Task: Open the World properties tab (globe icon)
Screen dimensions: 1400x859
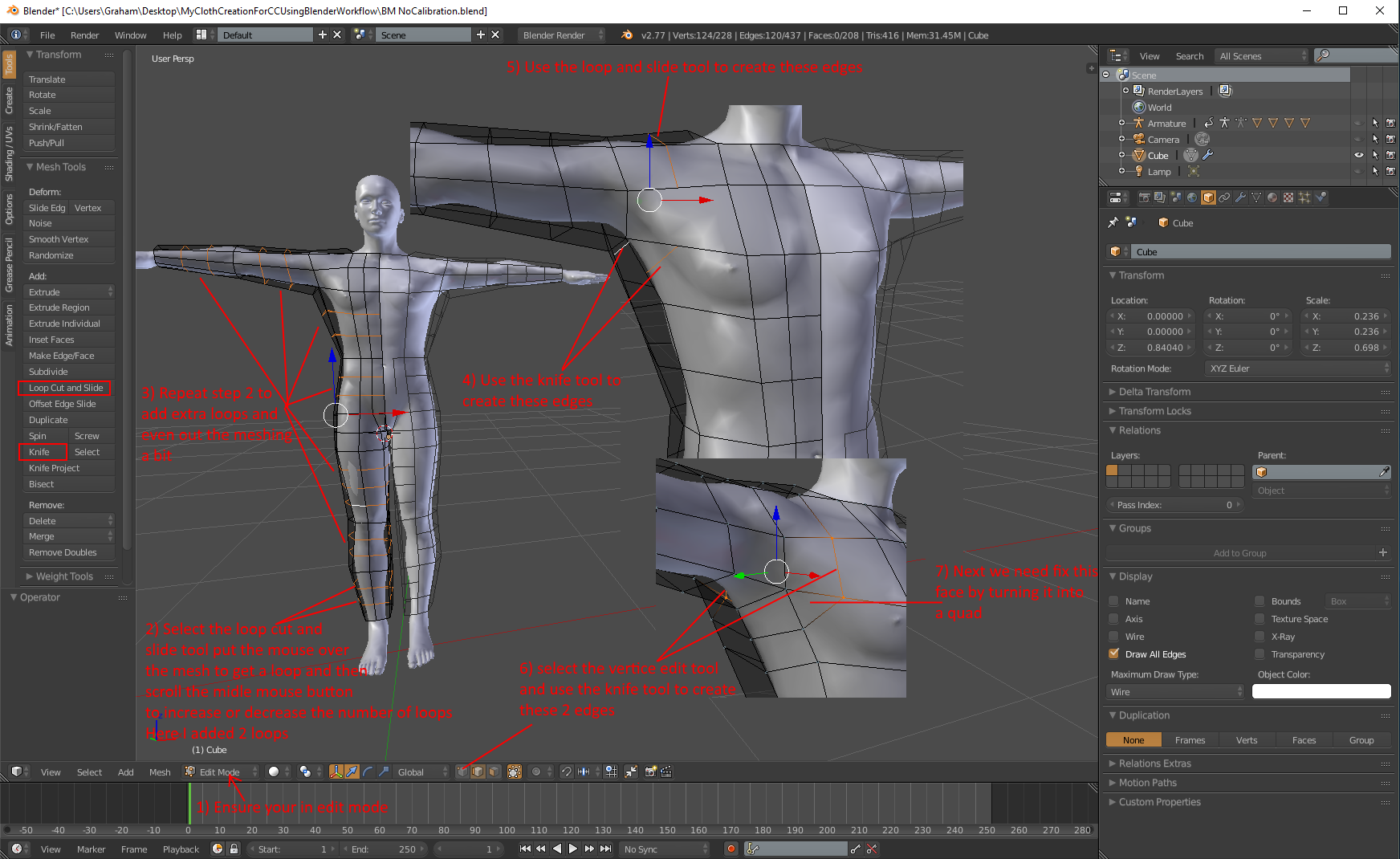Action: pyautogui.click(x=1192, y=197)
